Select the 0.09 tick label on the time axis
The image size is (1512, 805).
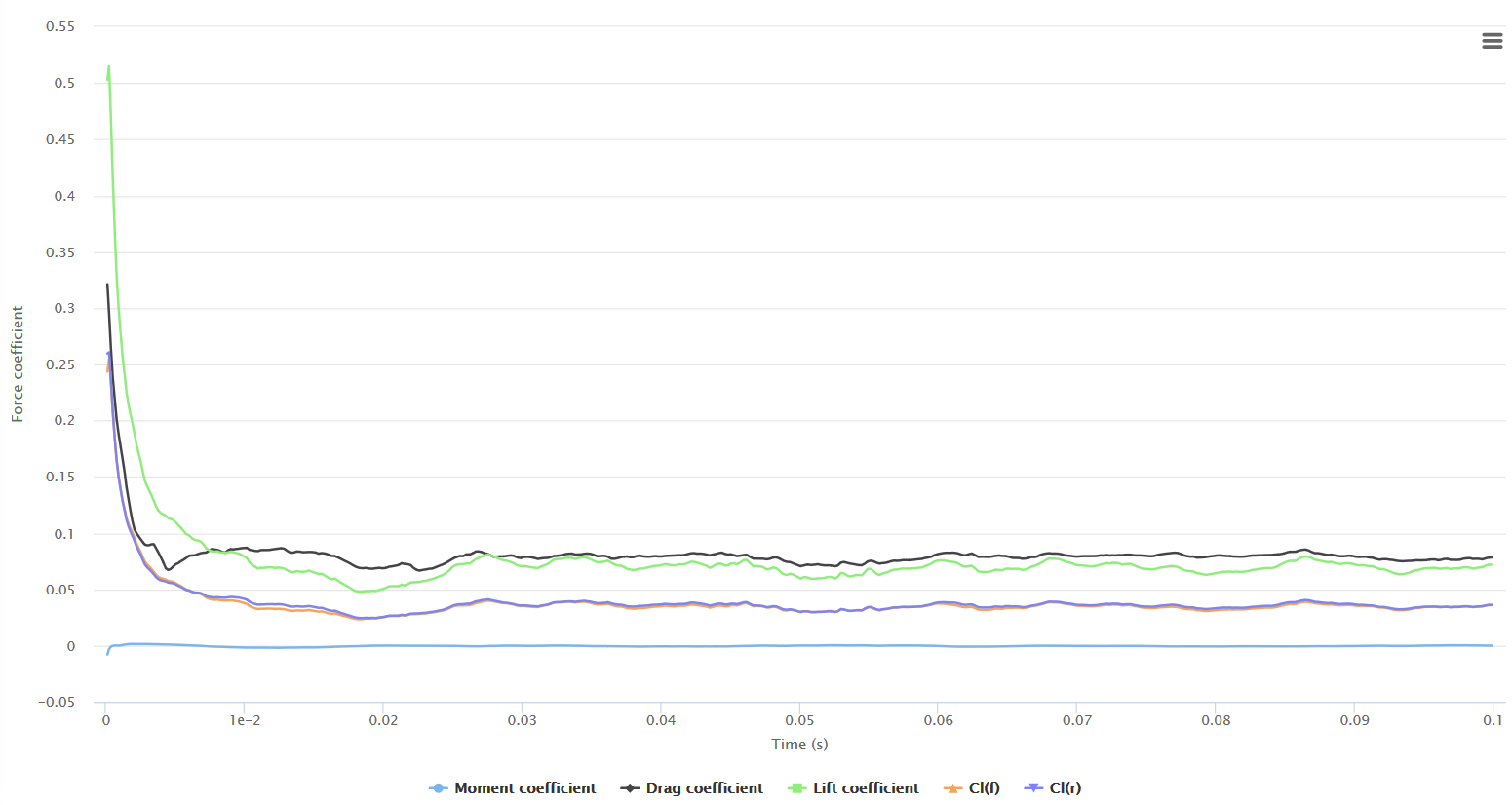(x=1354, y=720)
